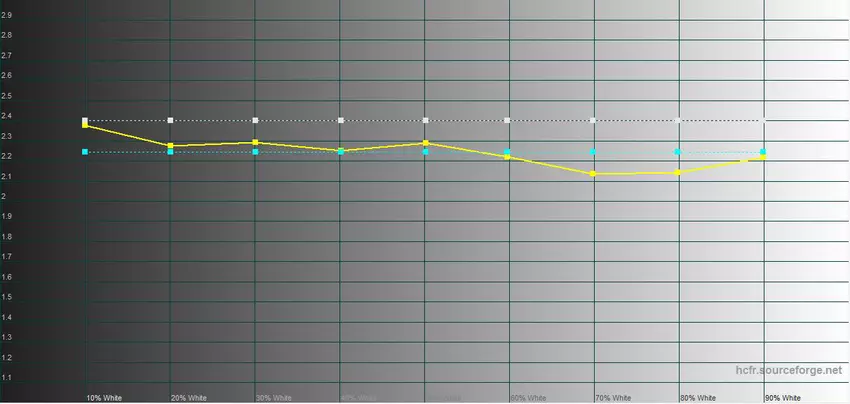Select the "90% White" x-axis label
Viewport: 850px width, 404px height.
click(x=783, y=397)
